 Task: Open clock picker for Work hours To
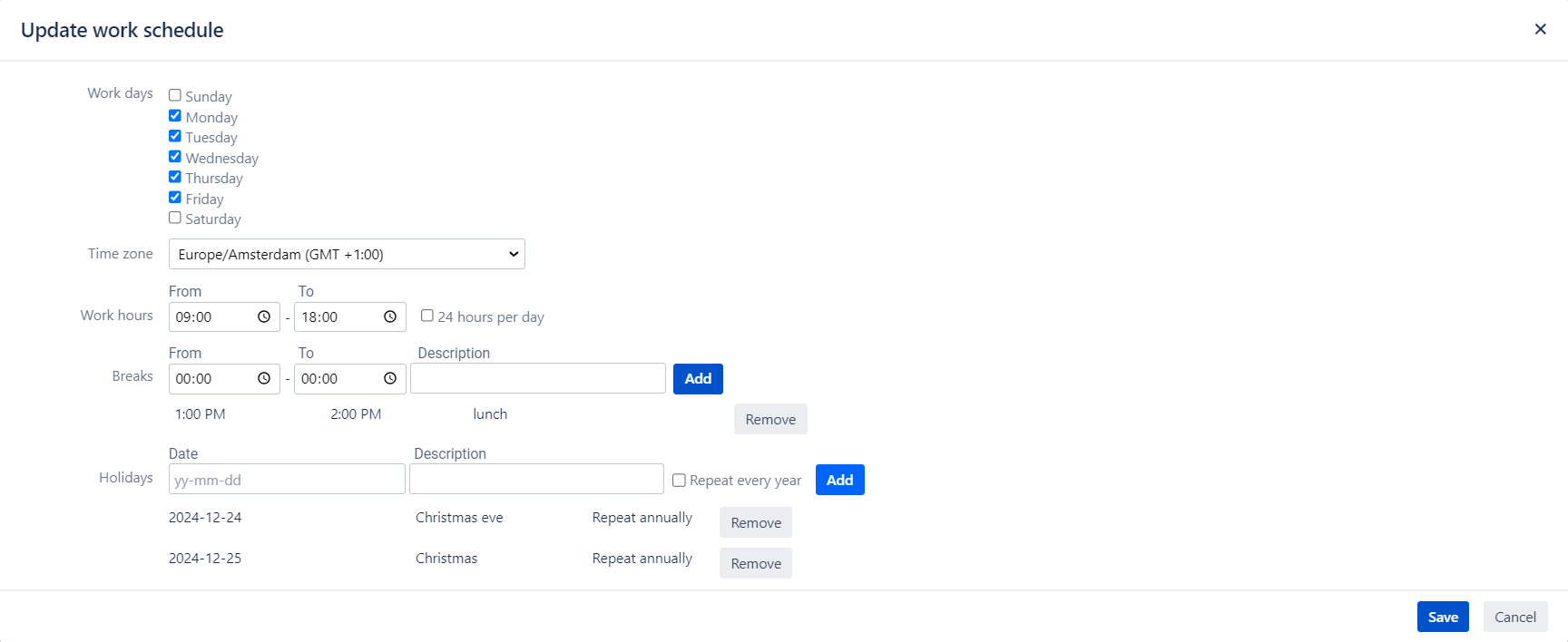coord(390,316)
